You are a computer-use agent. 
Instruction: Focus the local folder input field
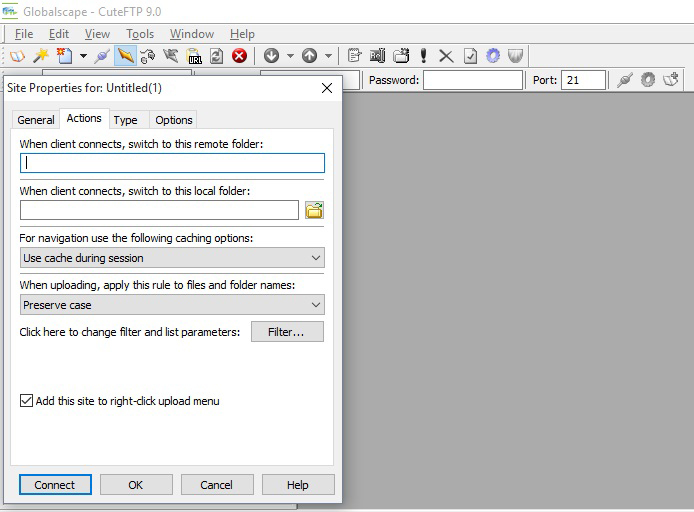click(159, 210)
